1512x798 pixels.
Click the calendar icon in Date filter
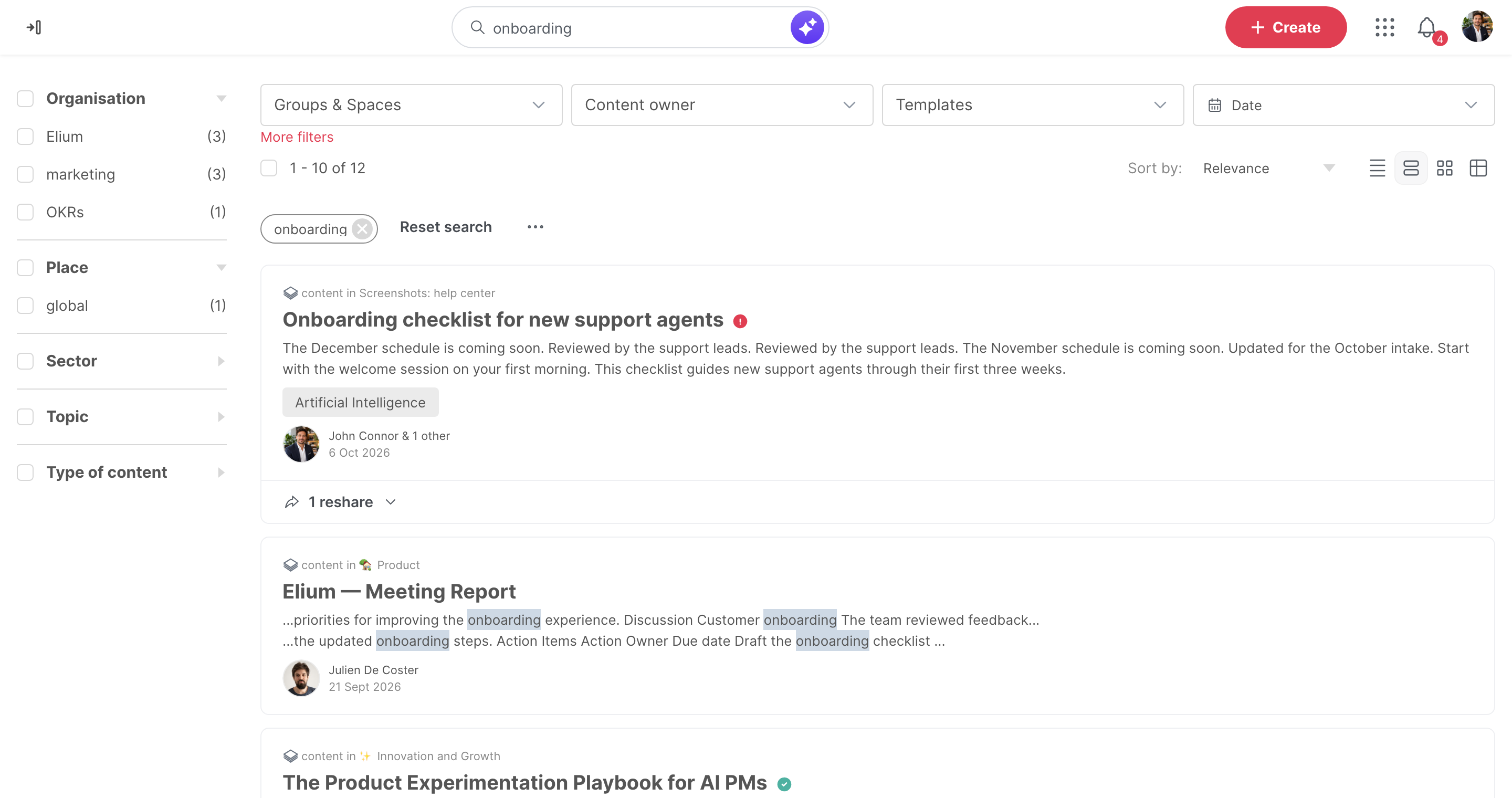coord(1214,106)
